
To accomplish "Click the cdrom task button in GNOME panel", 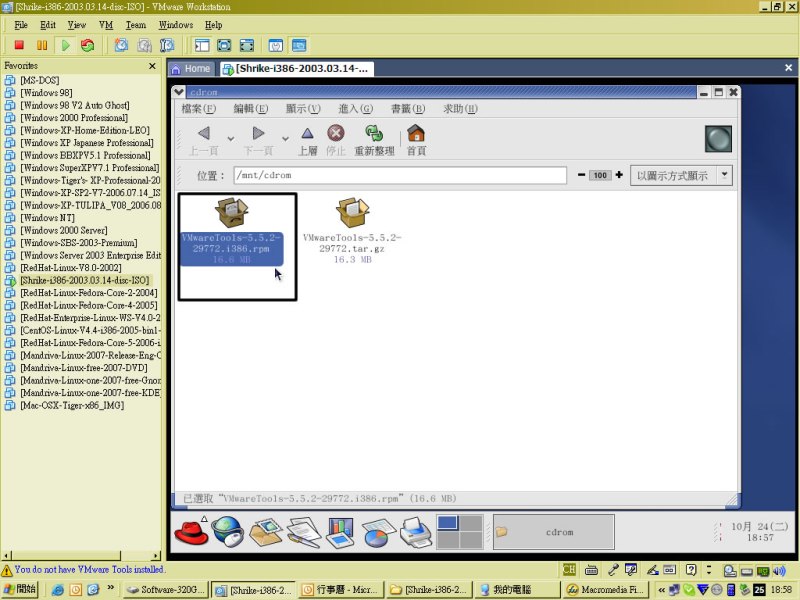I will (x=554, y=532).
